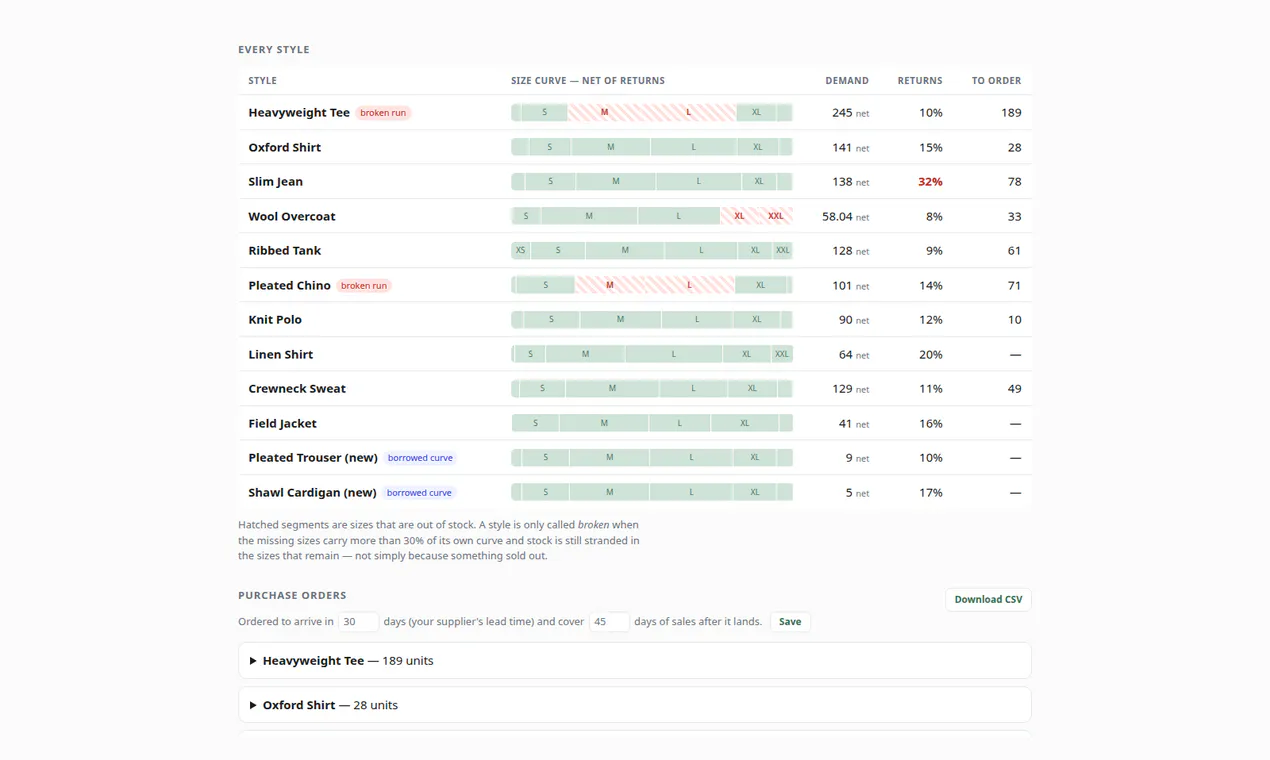Click the XL segment of Field Jacket
The height and width of the screenshot is (760, 1270).
(744, 424)
